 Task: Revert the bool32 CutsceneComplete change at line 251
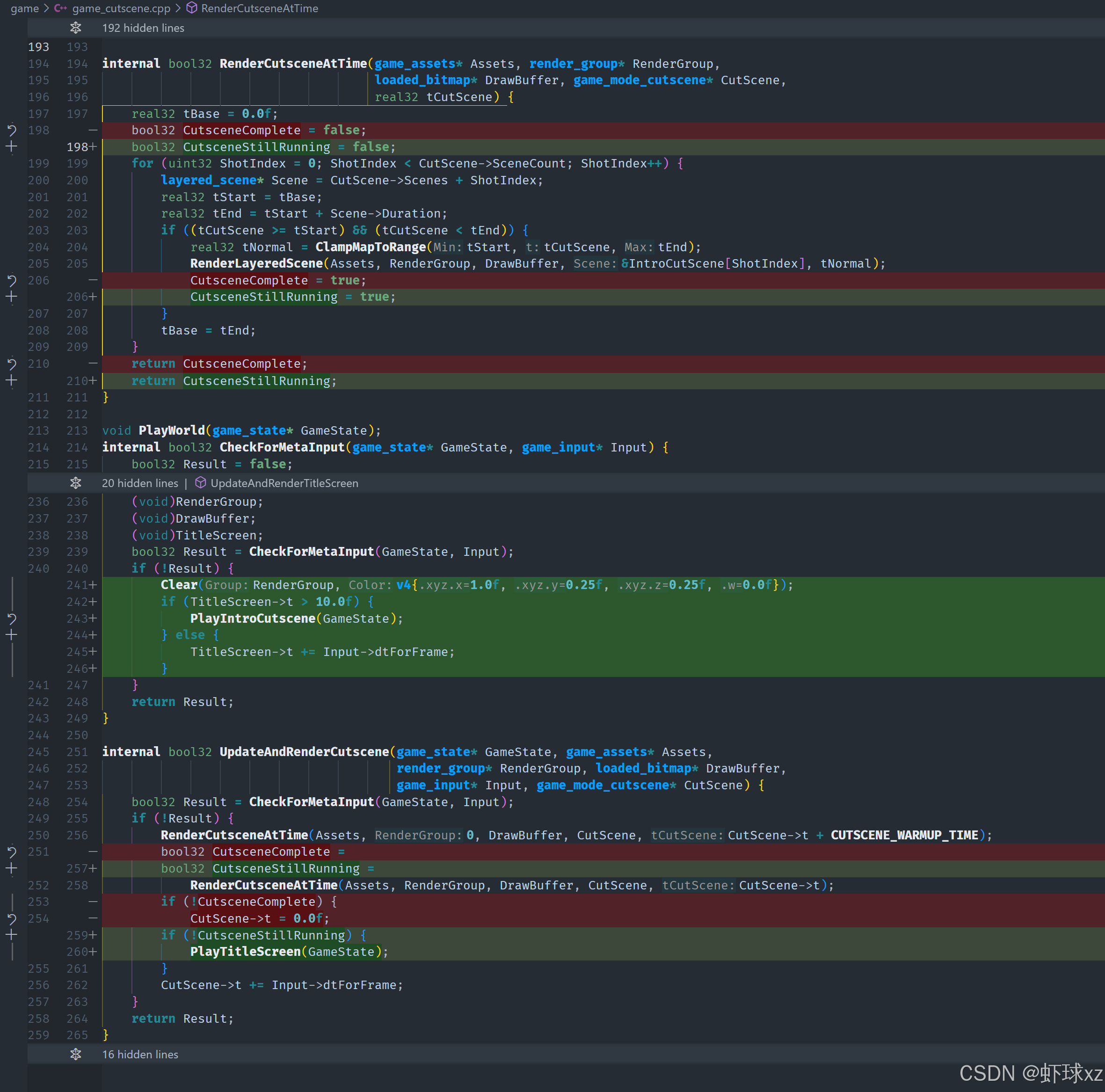(x=11, y=852)
